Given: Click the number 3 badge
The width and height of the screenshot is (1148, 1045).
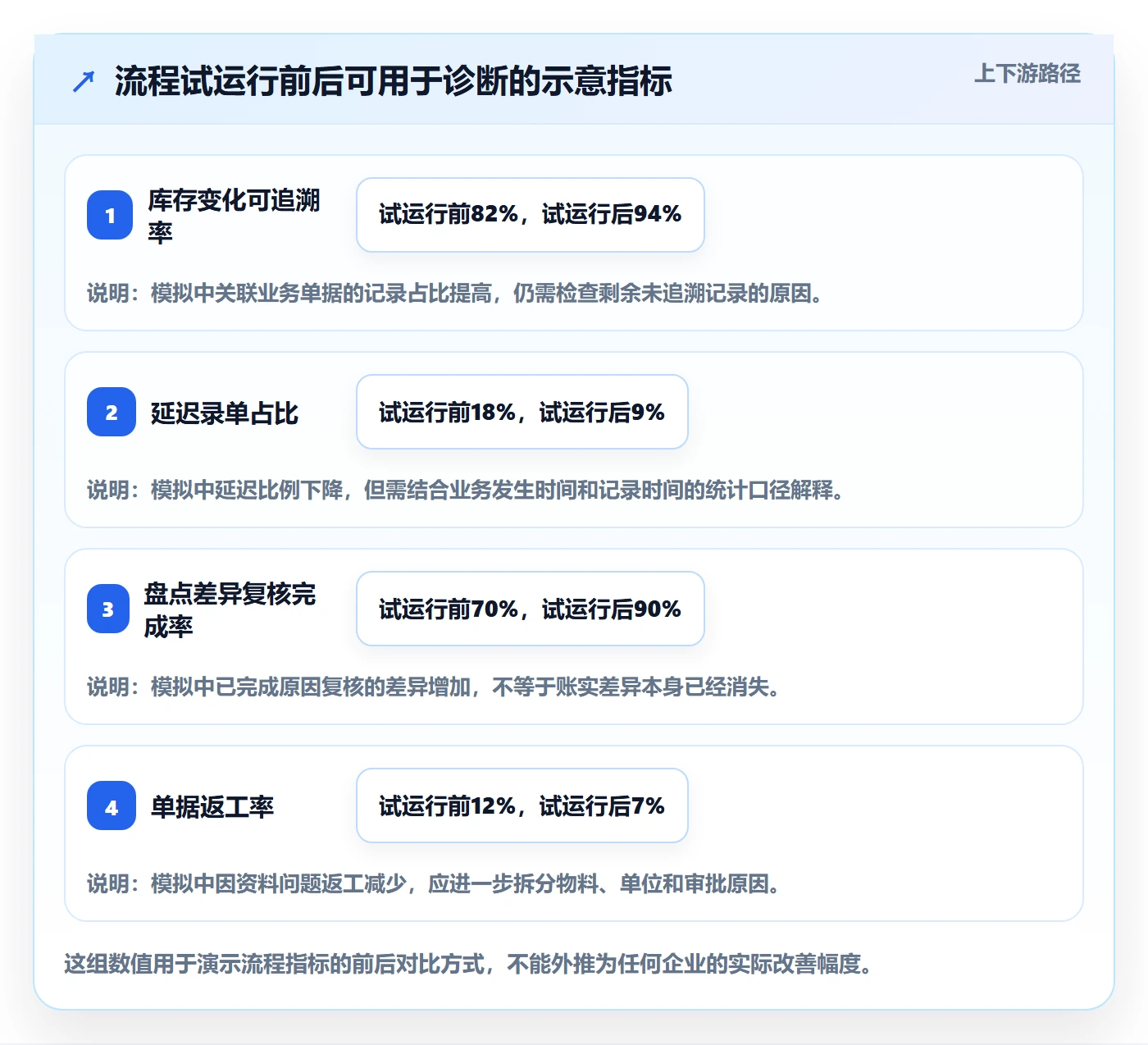Looking at the screenshot, I should coord(108,609).
